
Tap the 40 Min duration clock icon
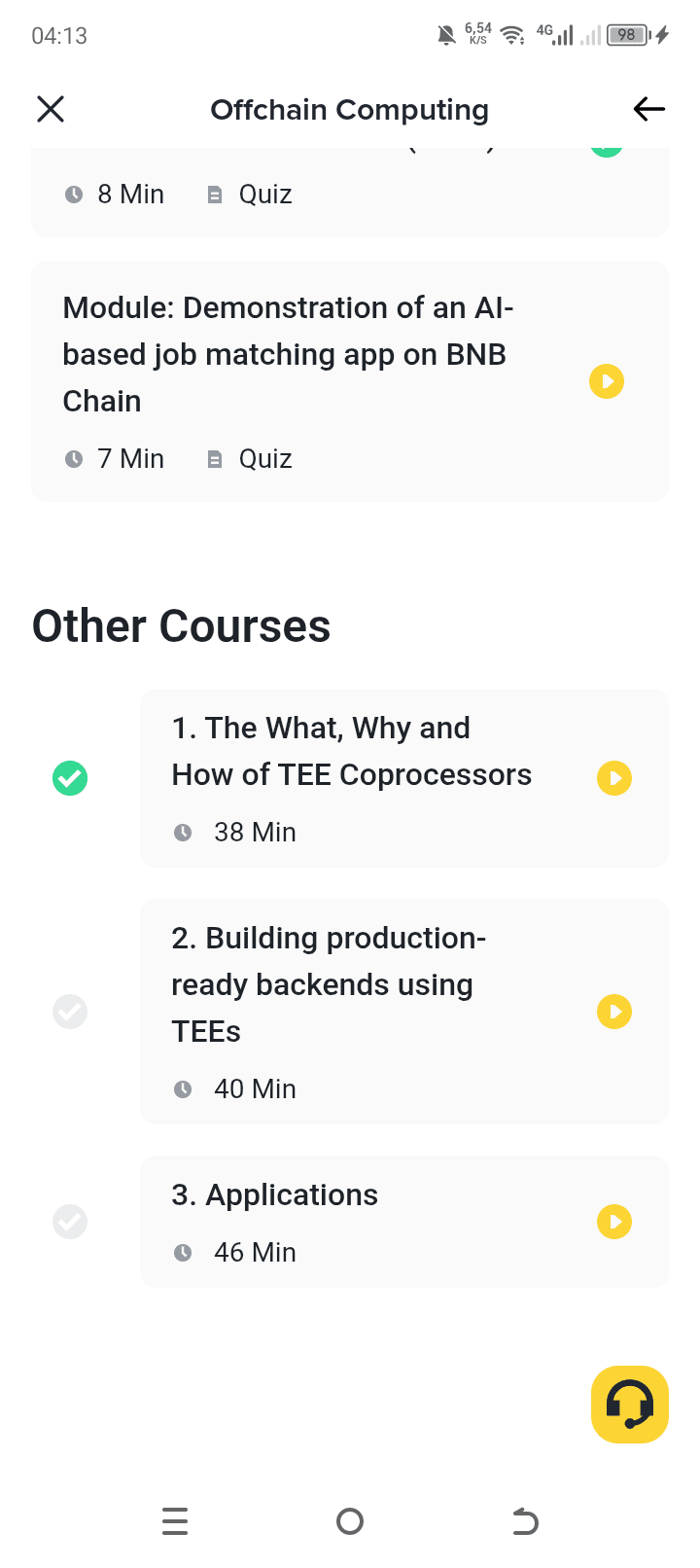183,1089
